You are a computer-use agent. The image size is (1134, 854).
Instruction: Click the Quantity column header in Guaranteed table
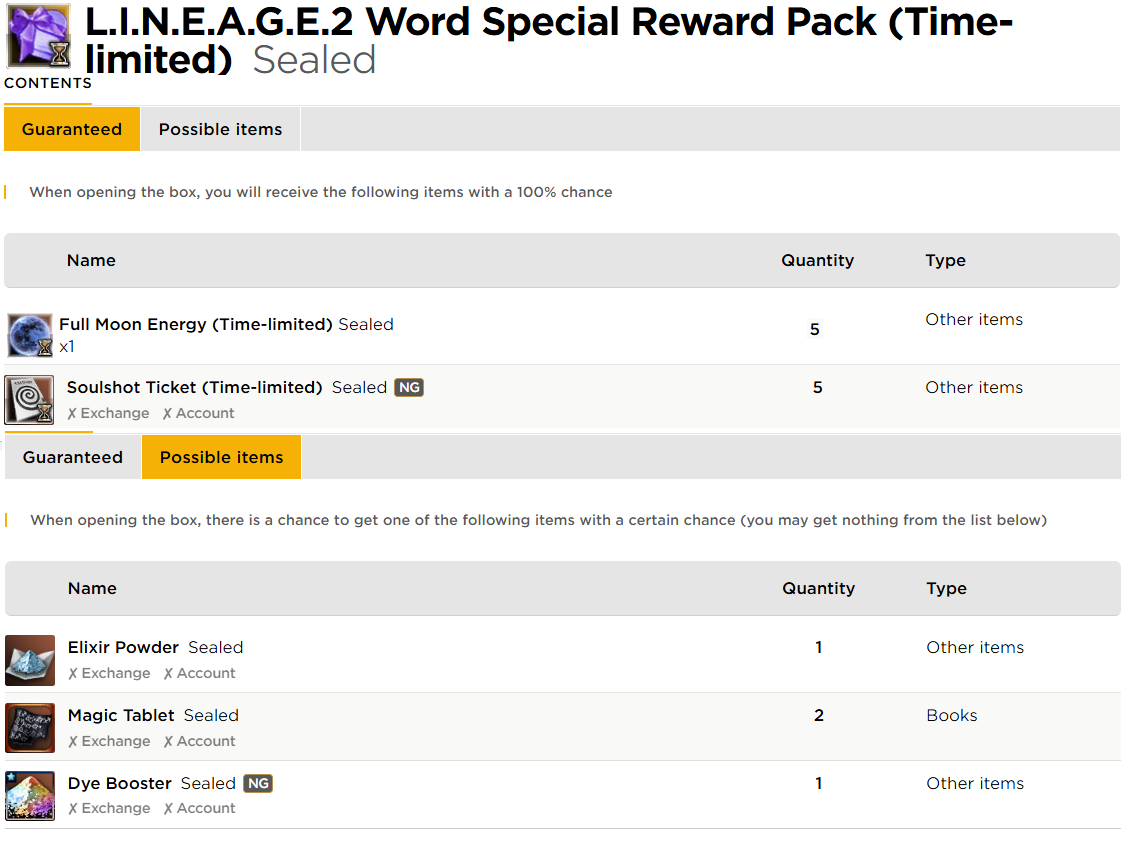[817, 260]
